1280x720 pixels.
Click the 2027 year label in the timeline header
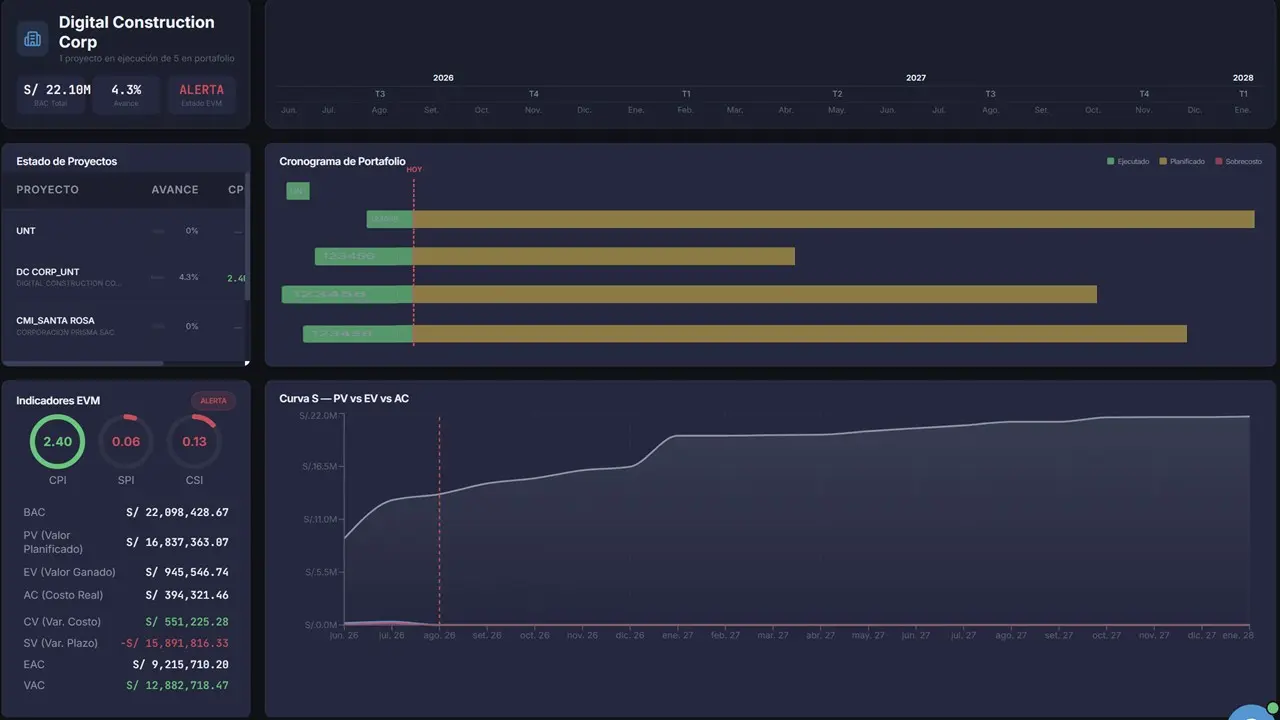(x=916, y=78)
